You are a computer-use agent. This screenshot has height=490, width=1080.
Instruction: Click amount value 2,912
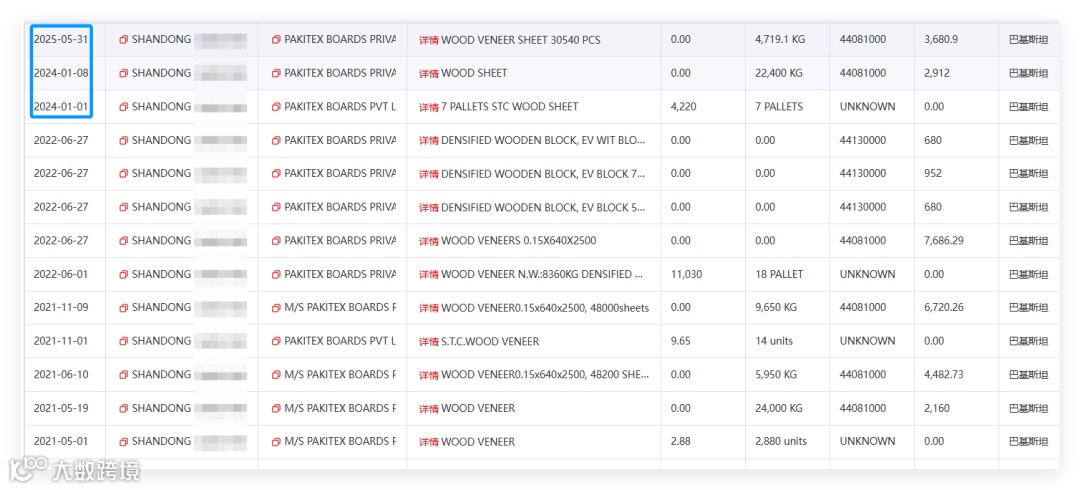tap(935, 73)
